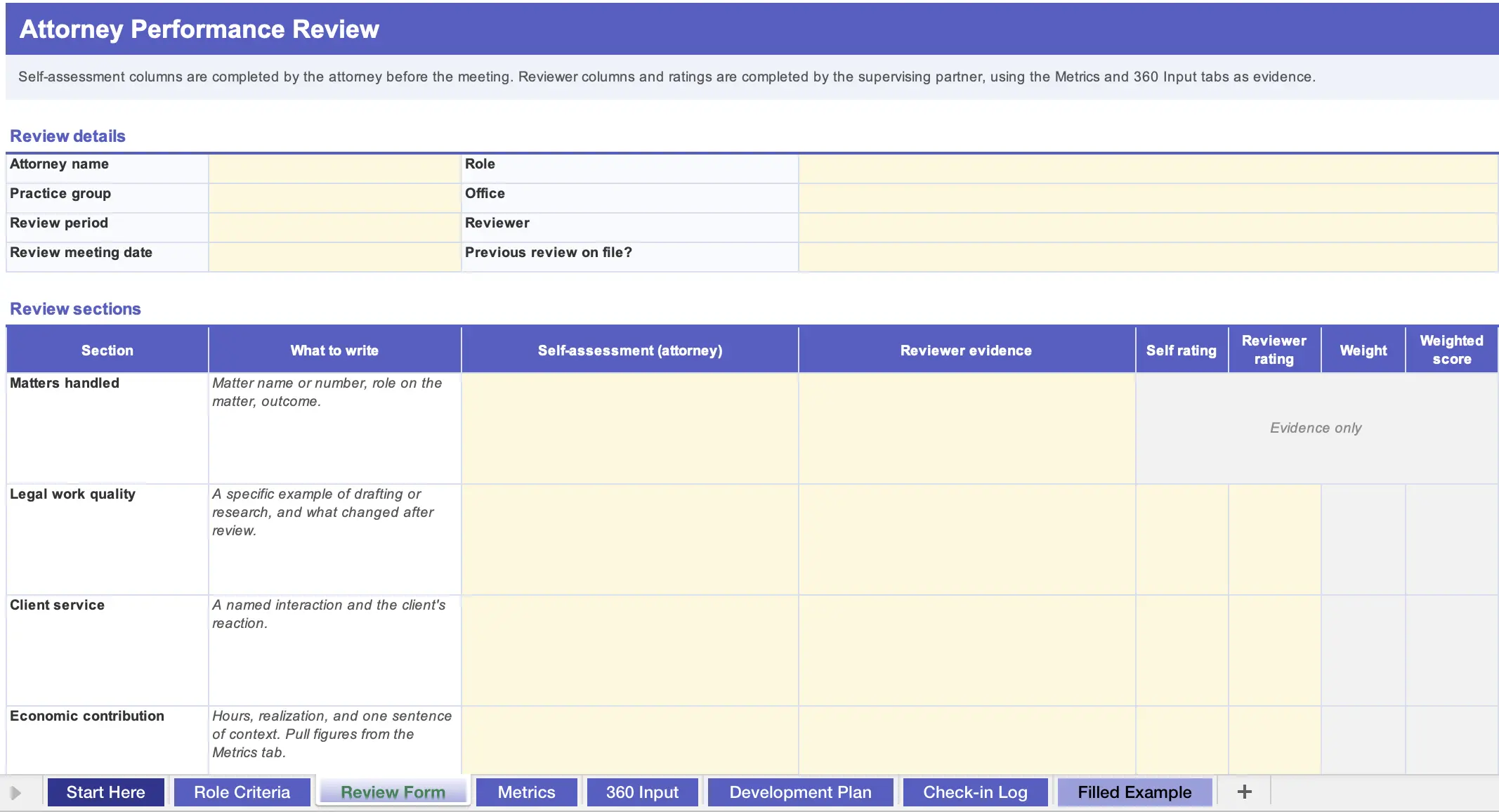Click Matters handled reviewer evidence cell
The width and height of the screenshot is (1499, 812).
point(967,428)
